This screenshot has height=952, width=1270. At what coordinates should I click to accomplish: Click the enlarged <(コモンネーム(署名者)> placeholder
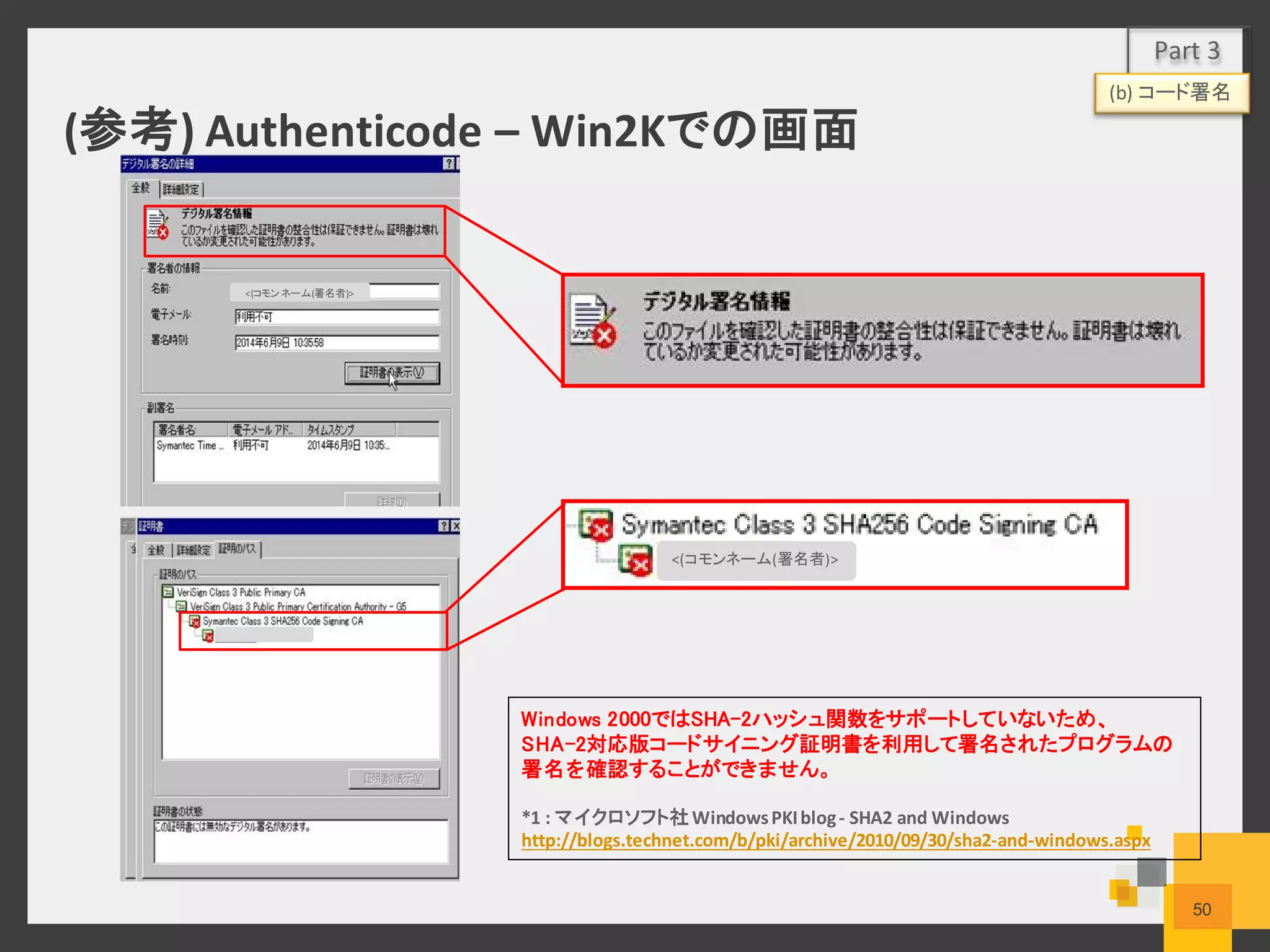(x=755, y=560)
